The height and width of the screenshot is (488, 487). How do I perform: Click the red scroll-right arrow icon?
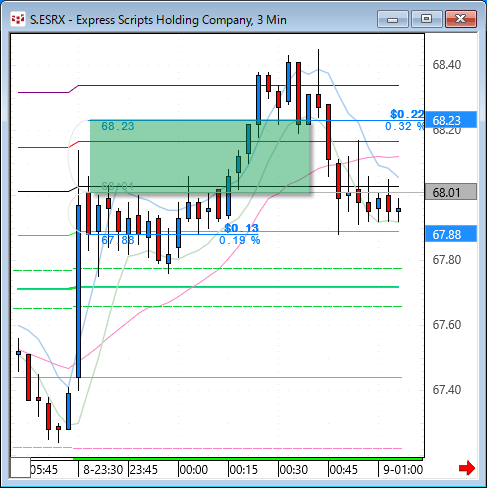tap(467, 468)
